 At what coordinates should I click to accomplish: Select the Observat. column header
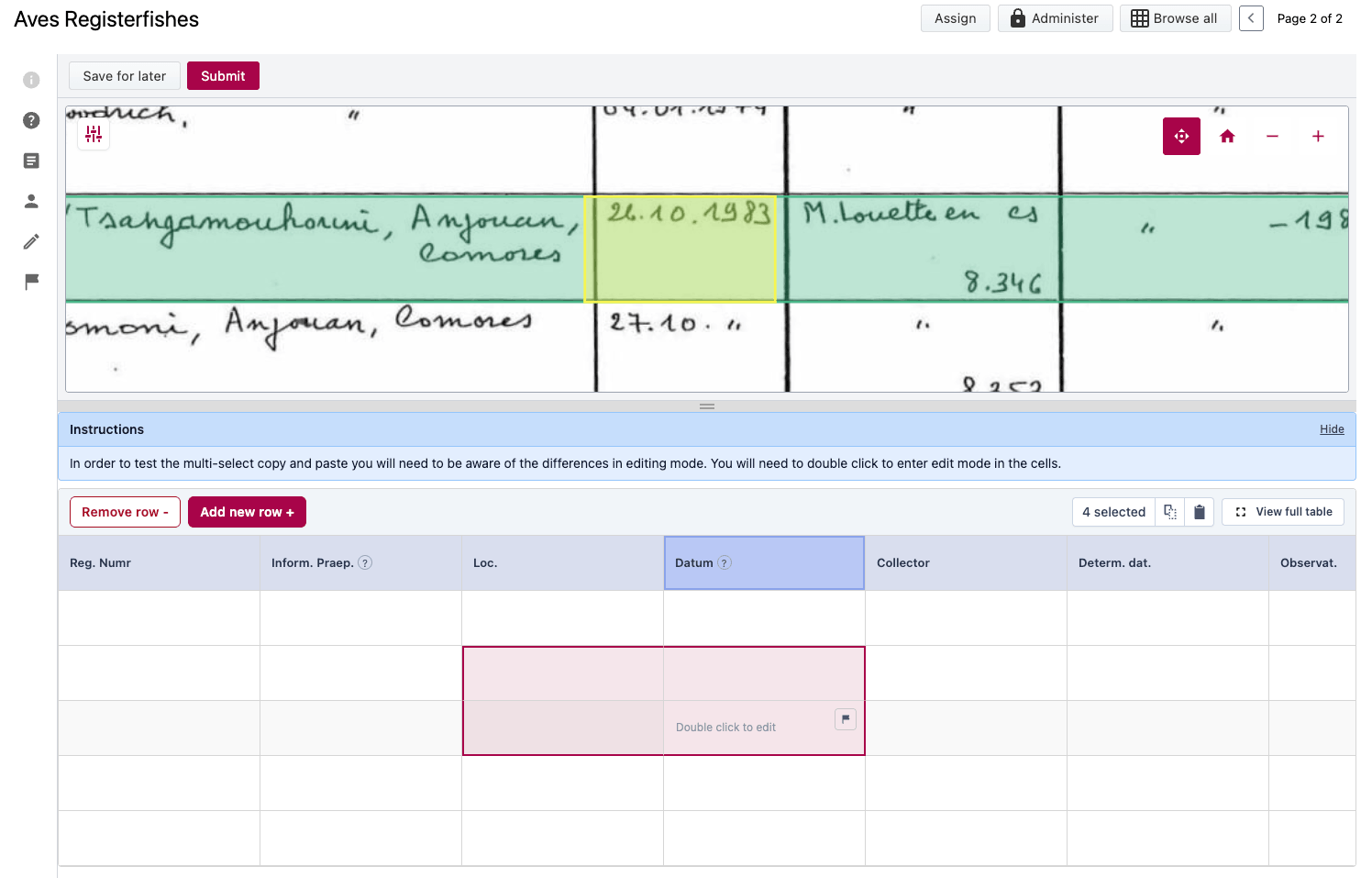1312,562
